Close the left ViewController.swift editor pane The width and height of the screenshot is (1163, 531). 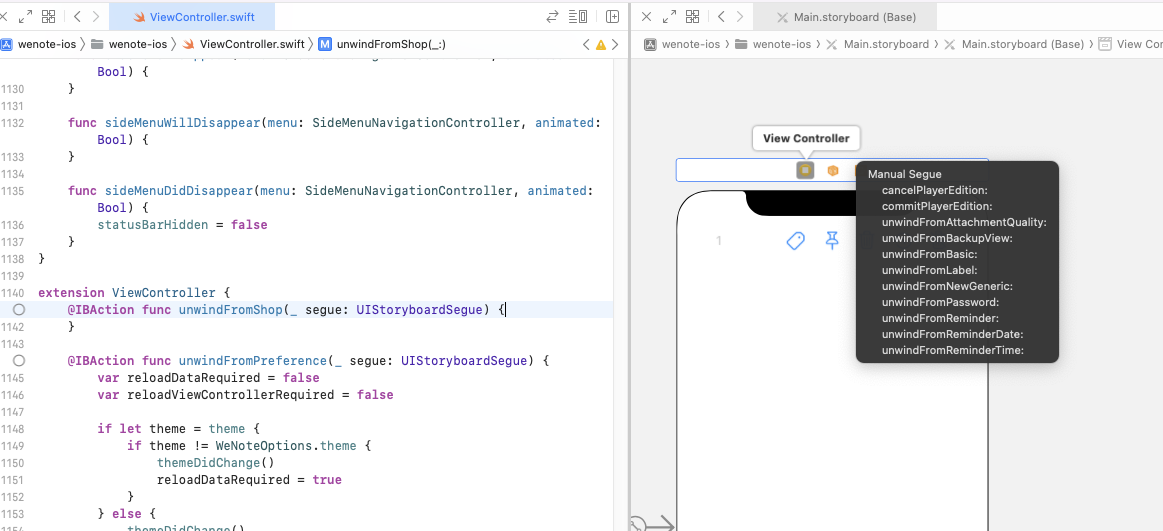point(3,16)
